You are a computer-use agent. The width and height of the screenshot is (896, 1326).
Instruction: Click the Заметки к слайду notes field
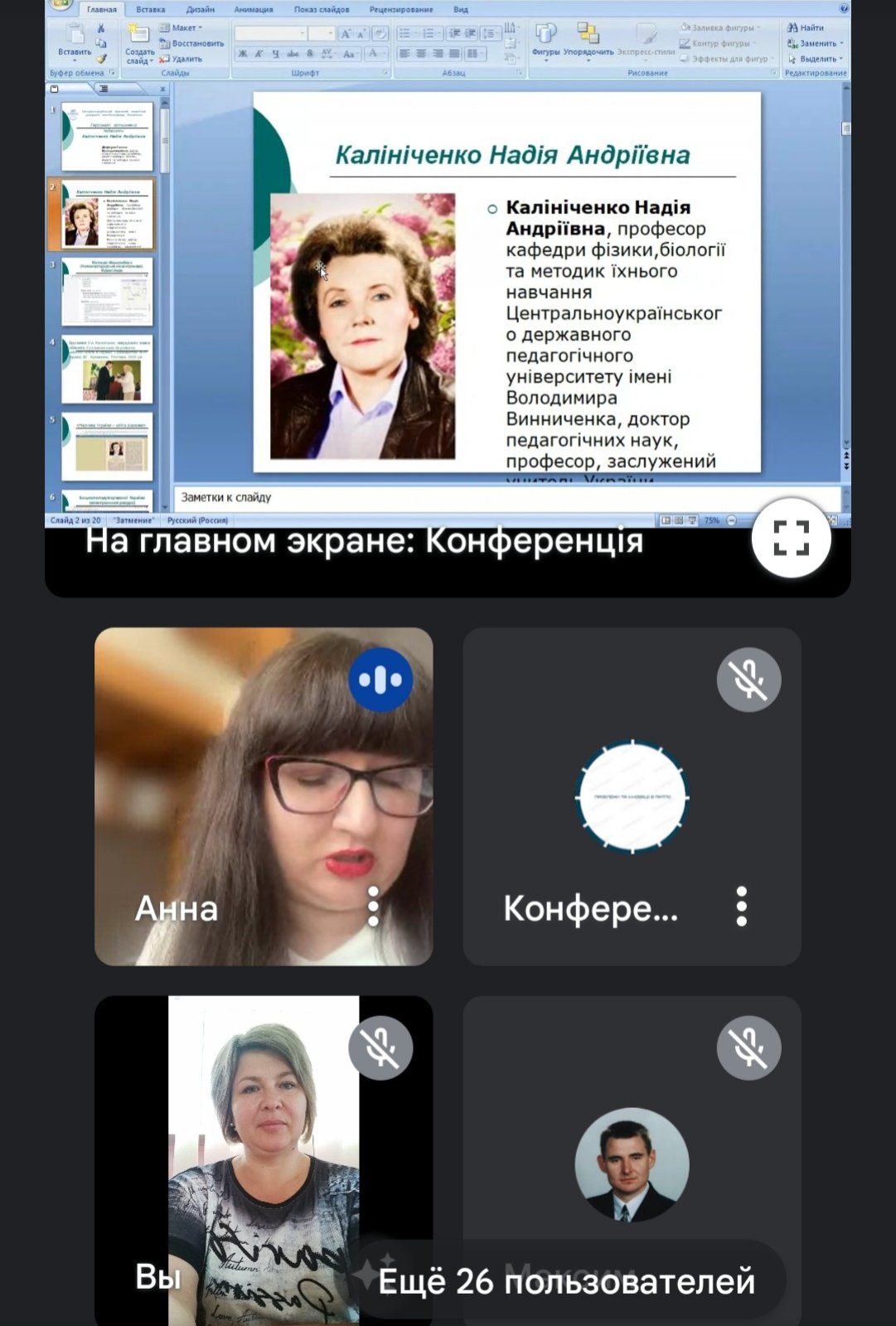pyautogui.click(x=507, y=497)
